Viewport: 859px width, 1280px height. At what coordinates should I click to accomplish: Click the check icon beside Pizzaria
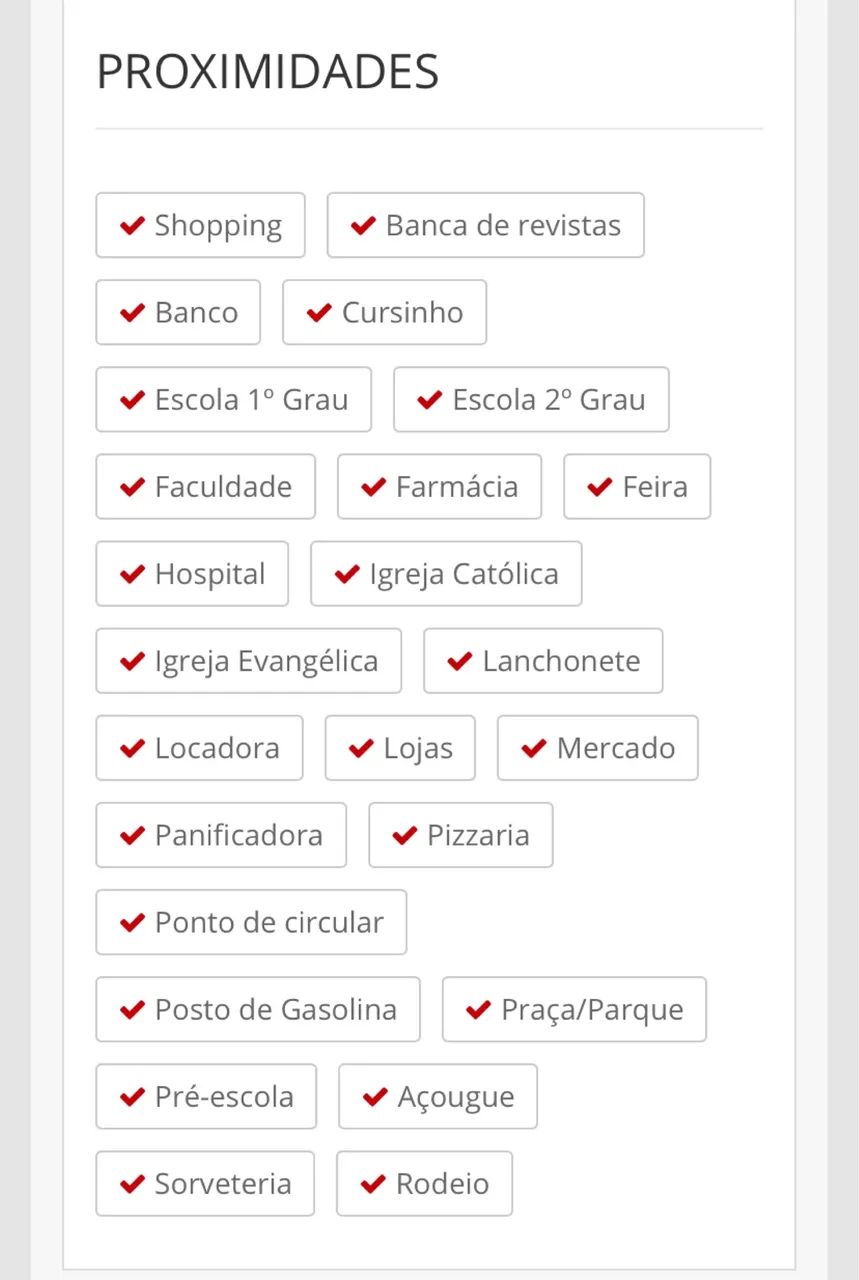404,835
